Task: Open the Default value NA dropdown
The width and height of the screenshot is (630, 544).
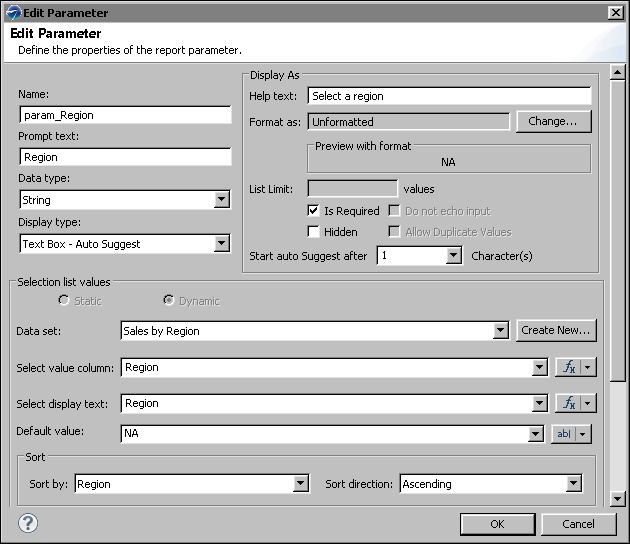Action: click(536, 434)
